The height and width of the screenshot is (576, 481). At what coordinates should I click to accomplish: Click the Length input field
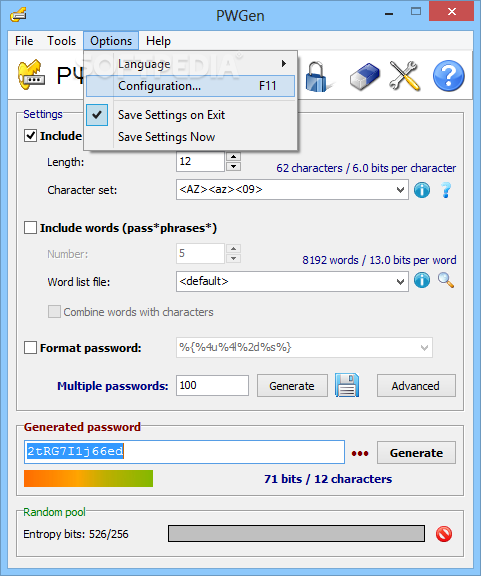pos(200,162)
